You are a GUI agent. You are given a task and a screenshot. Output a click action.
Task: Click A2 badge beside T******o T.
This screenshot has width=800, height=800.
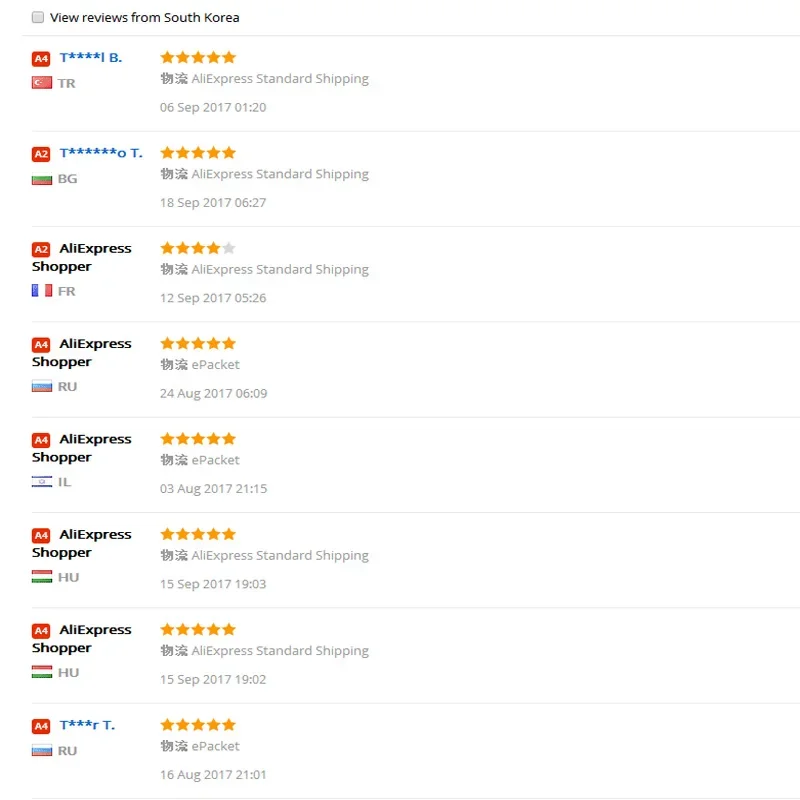[x=41, y=154]
